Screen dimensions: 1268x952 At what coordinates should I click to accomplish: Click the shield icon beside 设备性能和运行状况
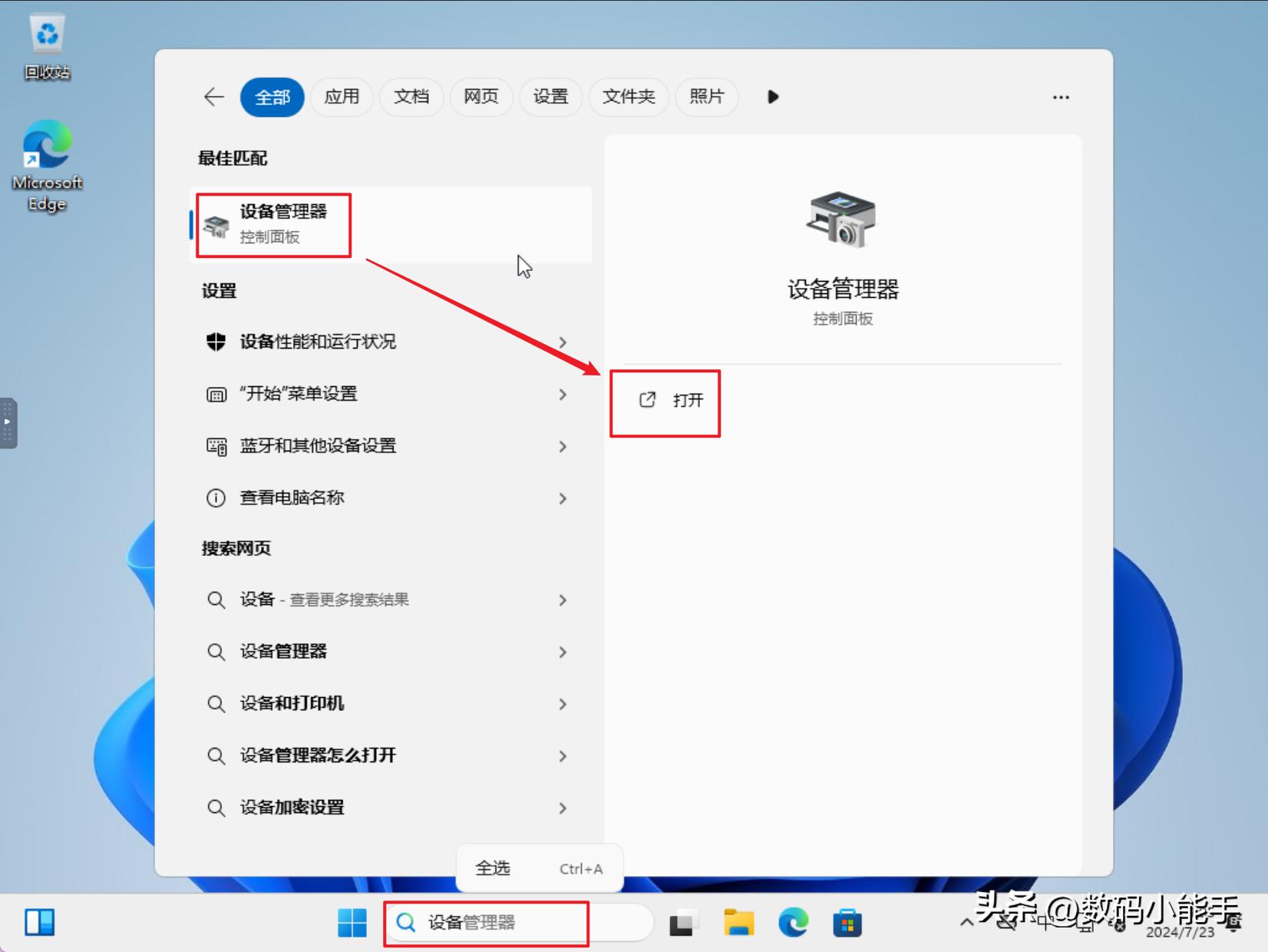[x=216, y=342]
